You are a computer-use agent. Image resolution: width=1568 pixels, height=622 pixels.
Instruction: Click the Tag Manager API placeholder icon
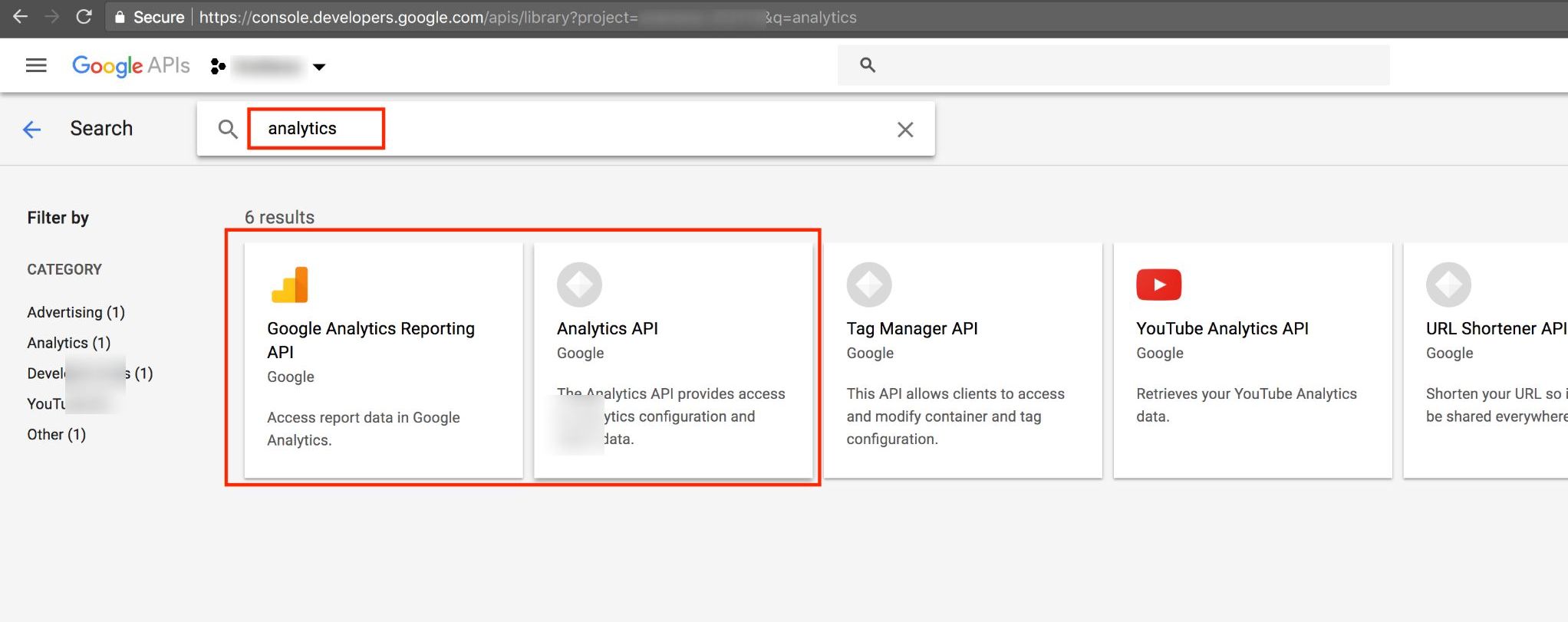click(869, 285)
